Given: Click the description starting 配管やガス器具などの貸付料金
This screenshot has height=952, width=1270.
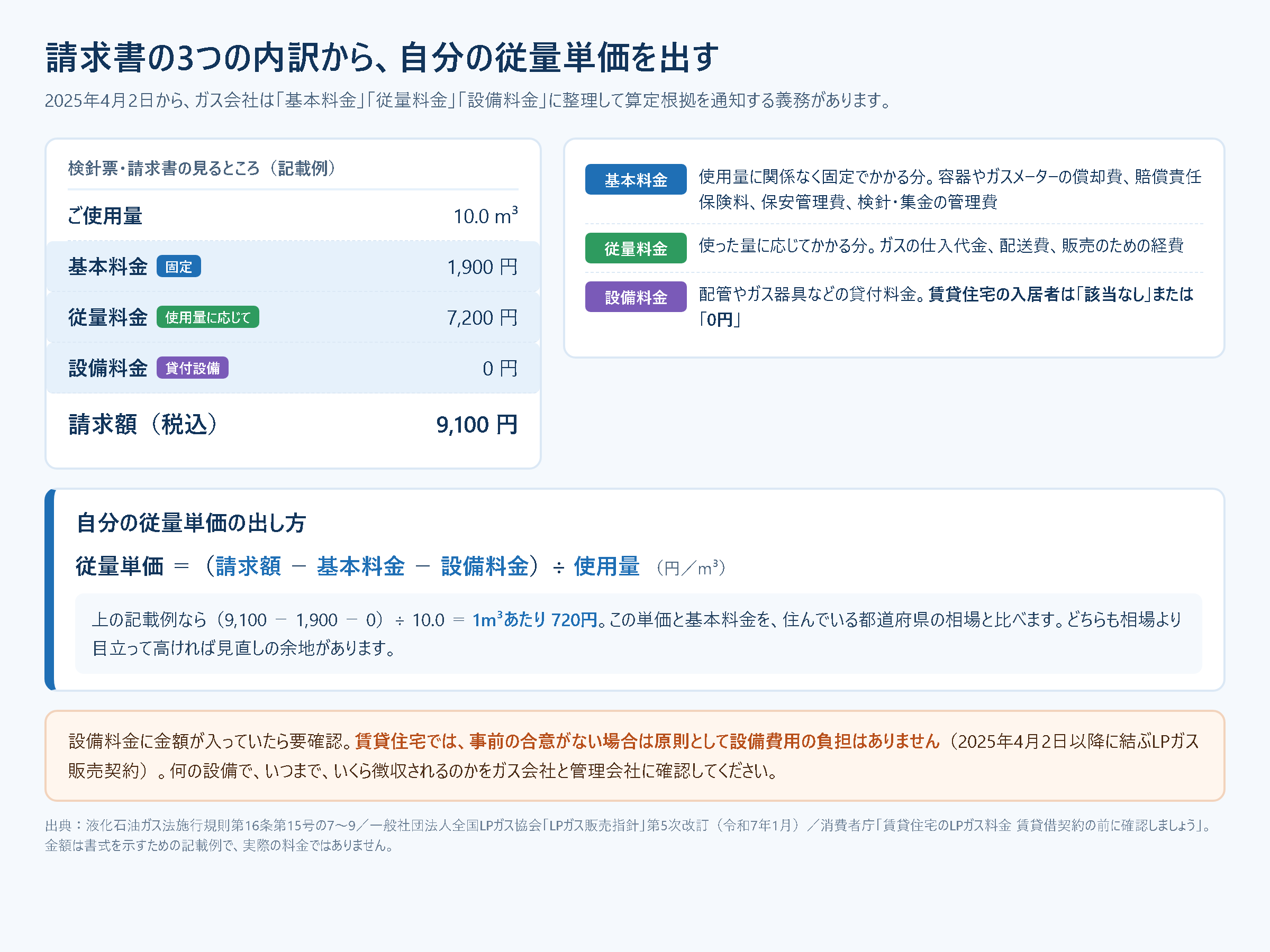Looking at the screenshot, I should [946, 306].
